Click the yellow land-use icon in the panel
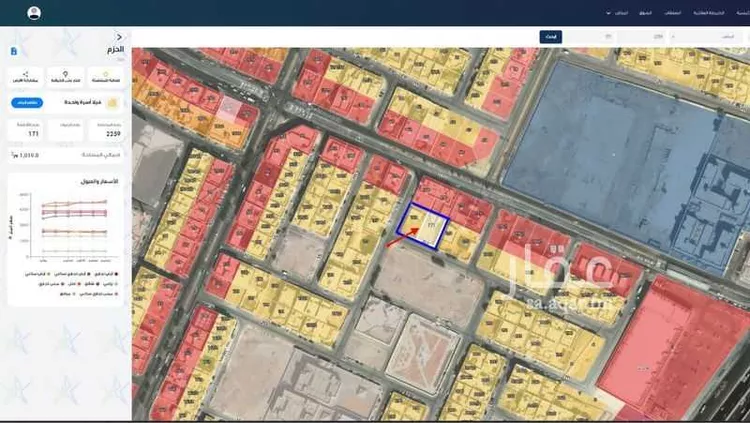Screen dimensions: 750x423 click(x=112, y=103)
